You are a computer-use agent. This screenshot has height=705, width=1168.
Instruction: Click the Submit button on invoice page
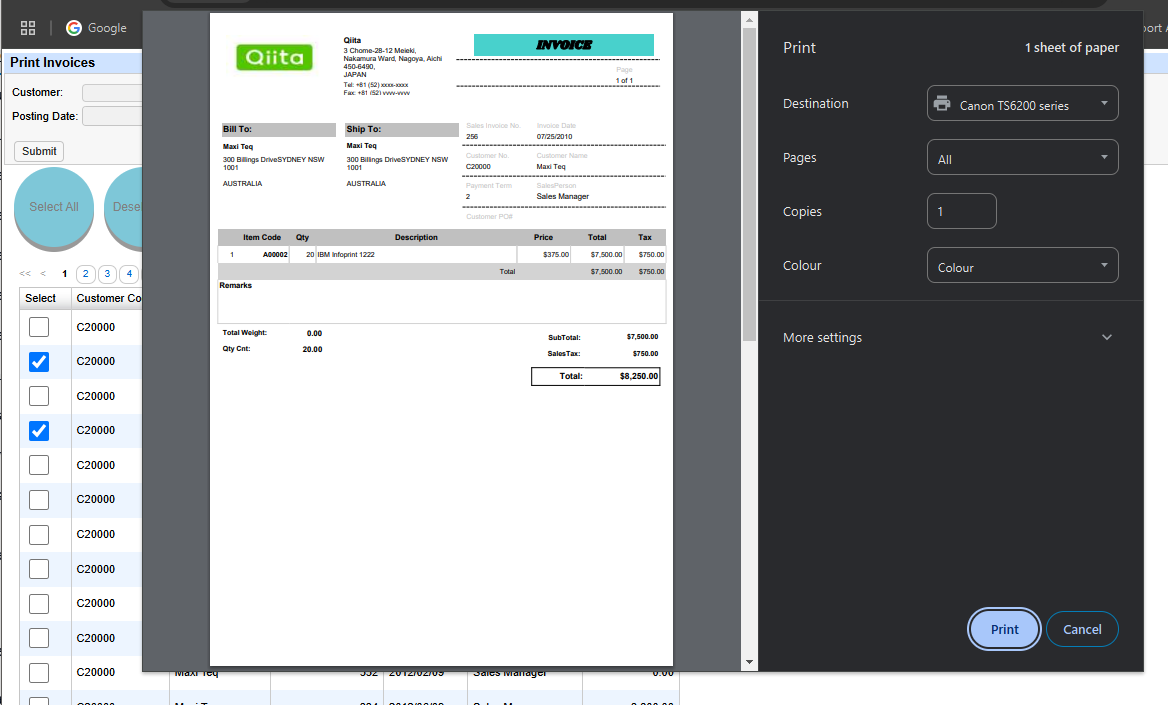pos(39,151)
